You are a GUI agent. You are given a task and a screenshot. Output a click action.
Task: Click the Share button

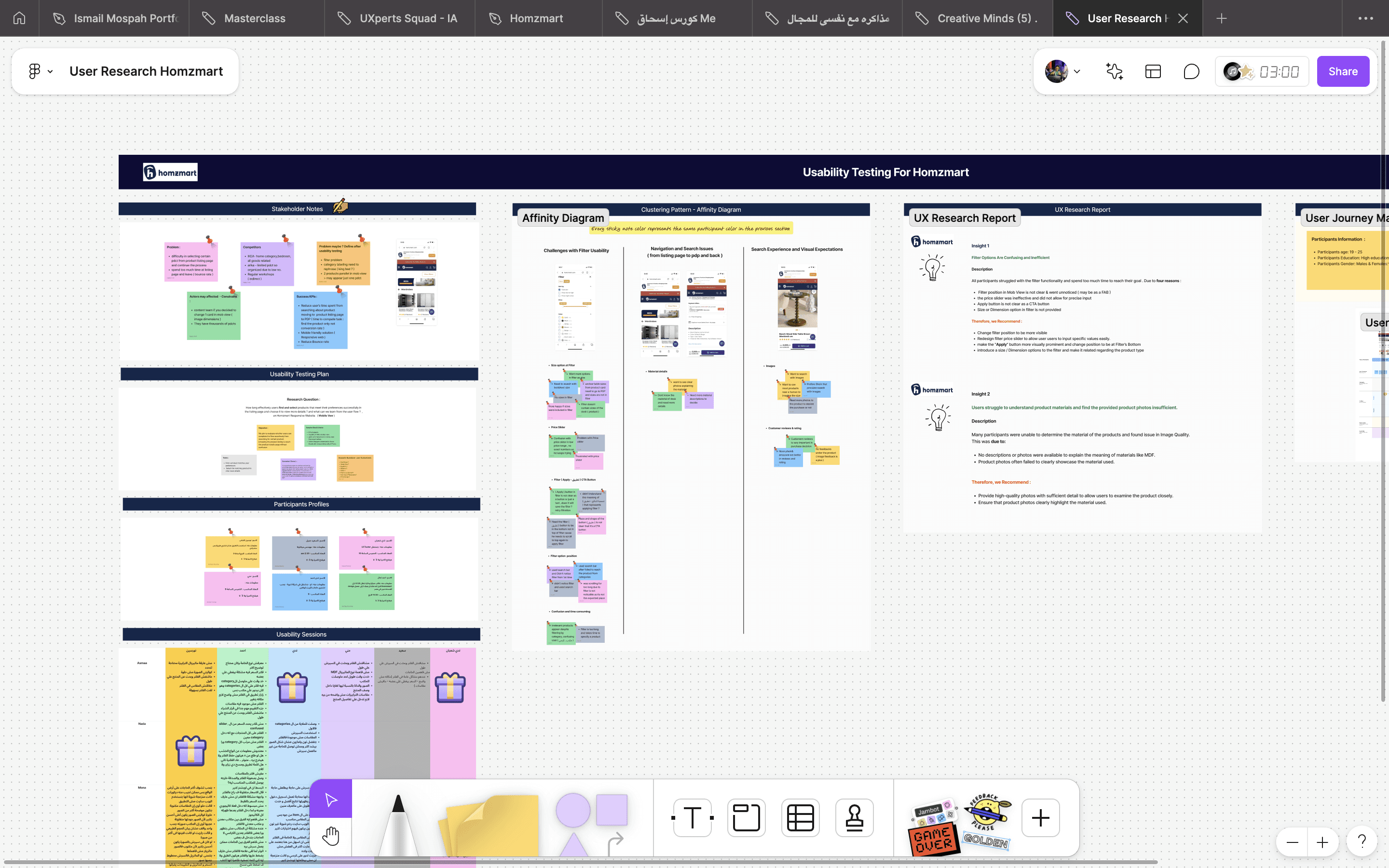tap(1343, 71)
